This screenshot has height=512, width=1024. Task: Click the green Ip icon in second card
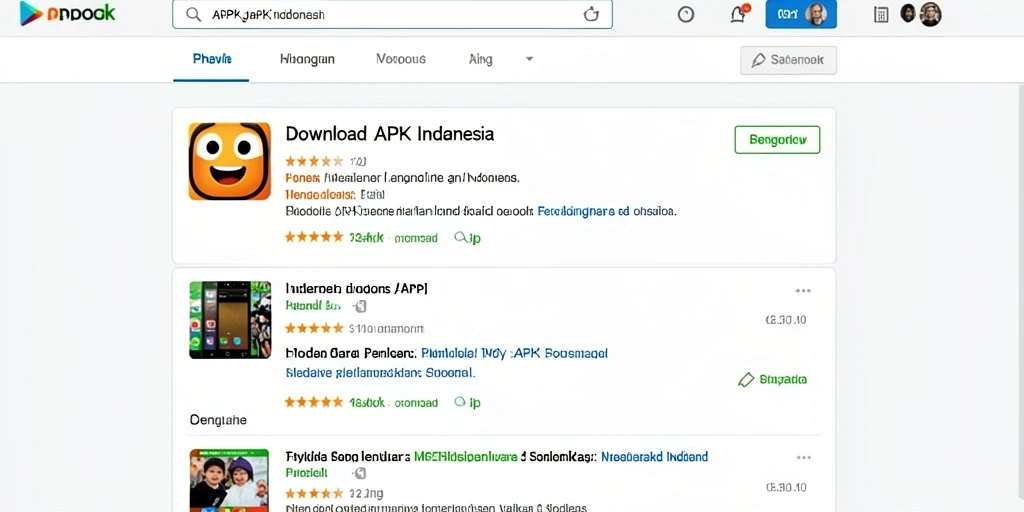pyautogui.click(x=467, y=402)
